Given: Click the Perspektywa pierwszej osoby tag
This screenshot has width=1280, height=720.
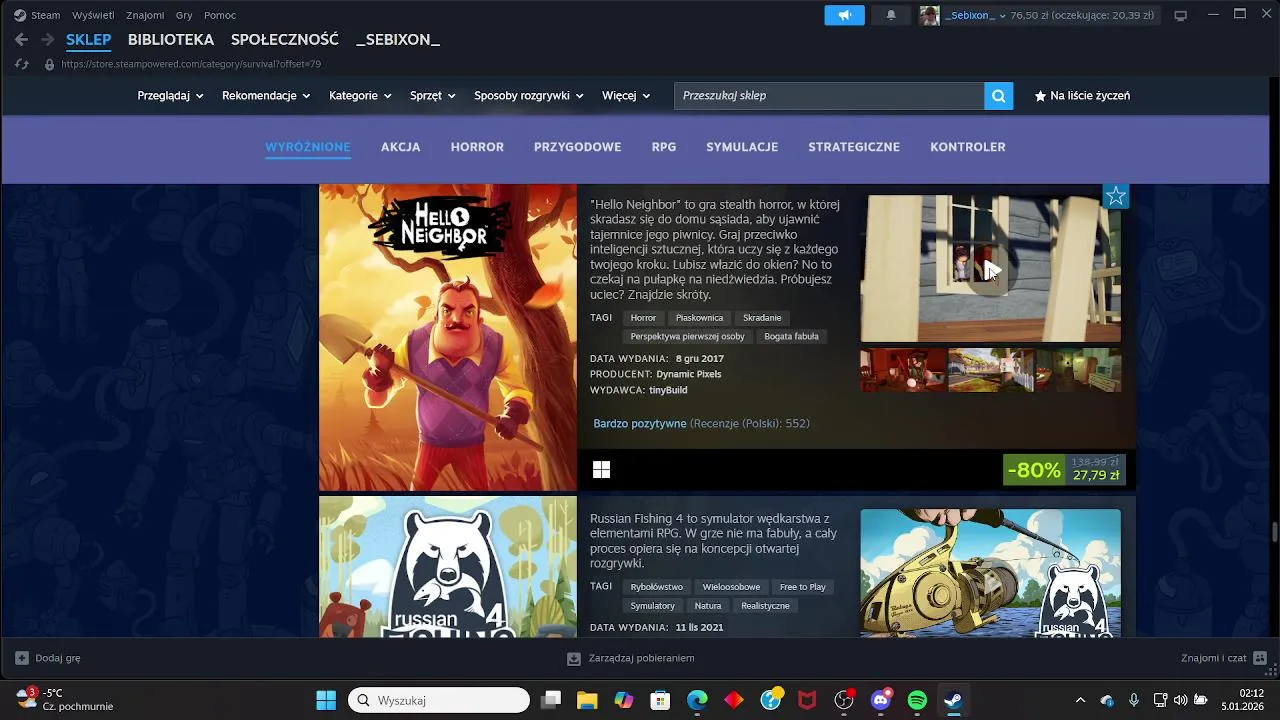Looking at the screenshot, I should (687, 337).
